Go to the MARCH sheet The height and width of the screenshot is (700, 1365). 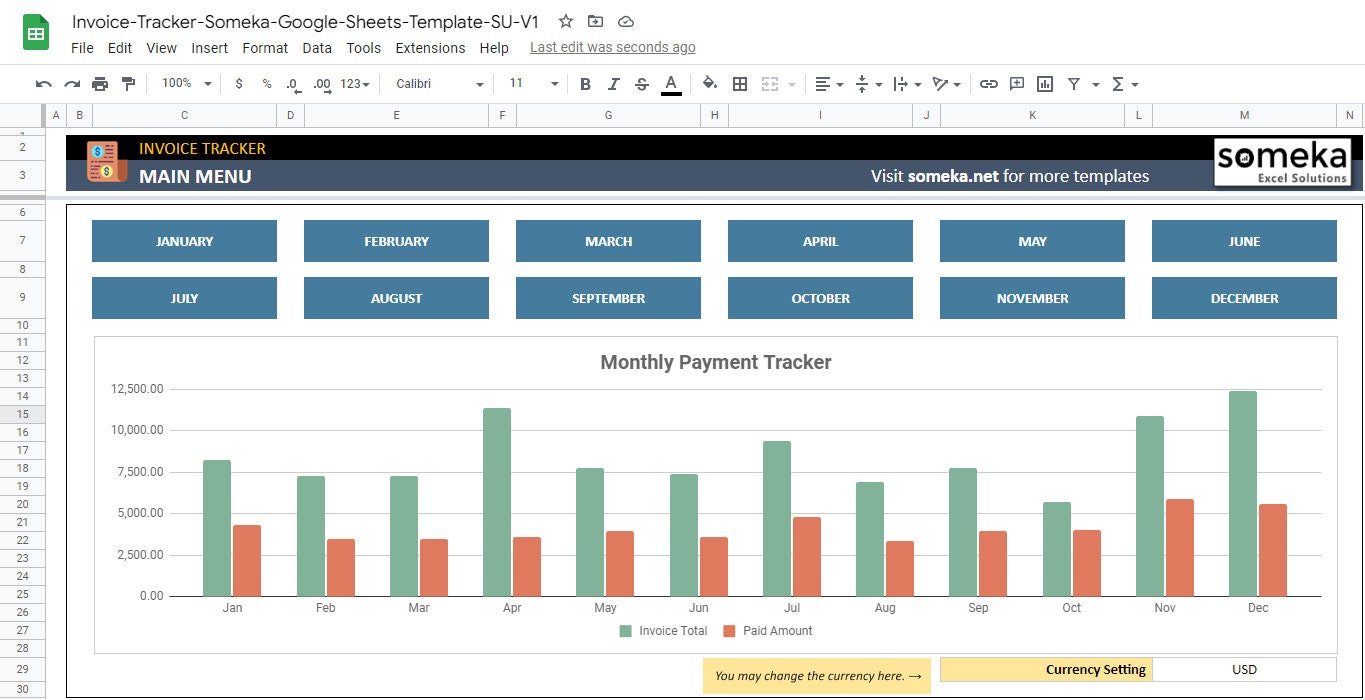tap(608, 241)
